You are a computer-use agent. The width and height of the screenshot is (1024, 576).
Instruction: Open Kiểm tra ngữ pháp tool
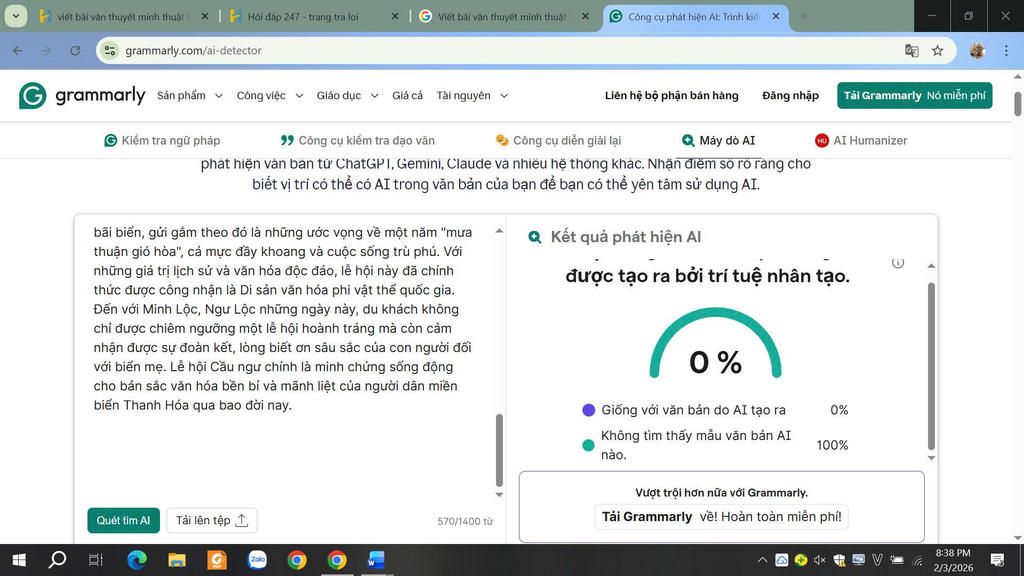click(x=162, y=140)
